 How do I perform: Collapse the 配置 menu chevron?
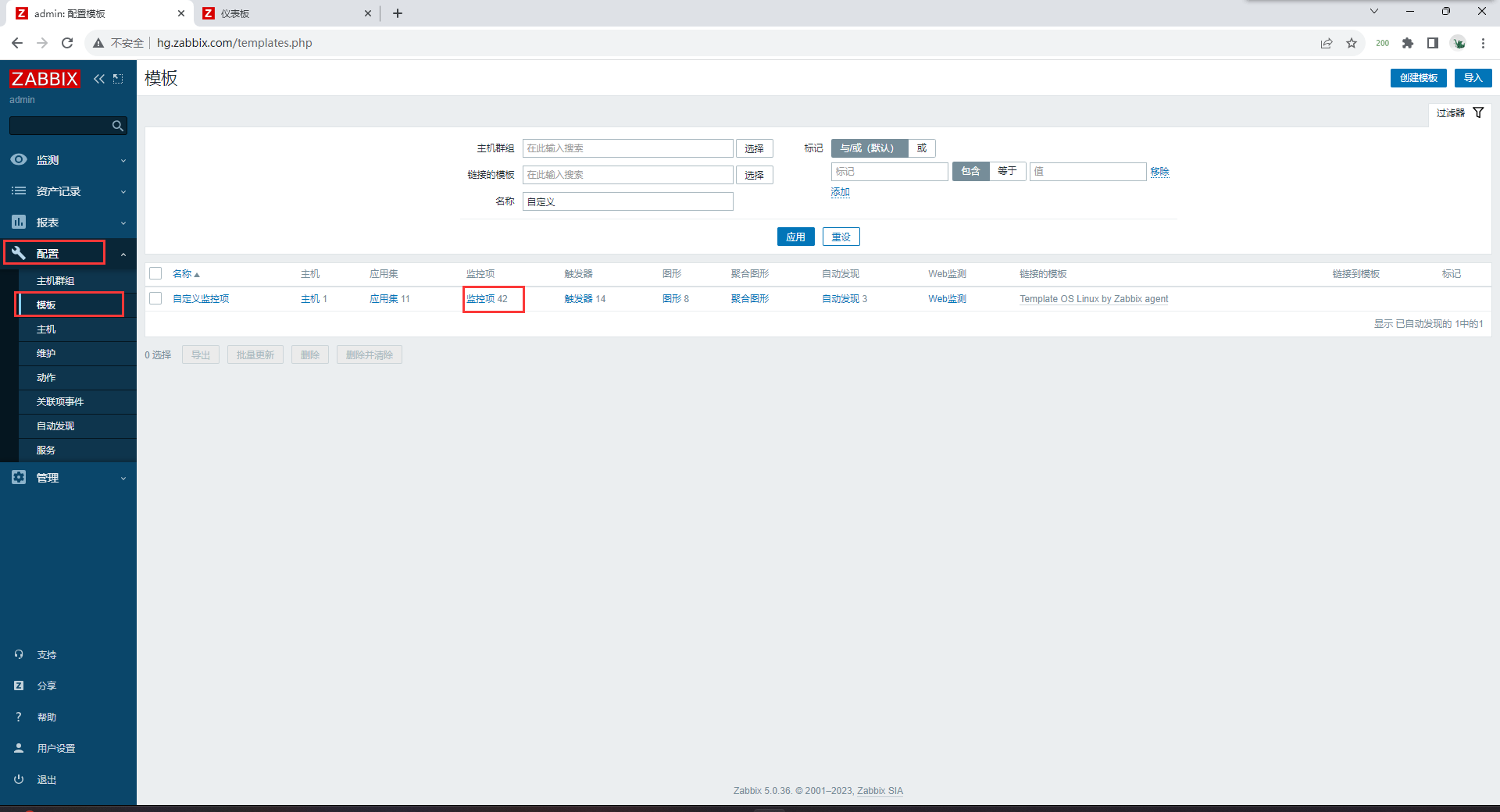click(x=123, y=254)
